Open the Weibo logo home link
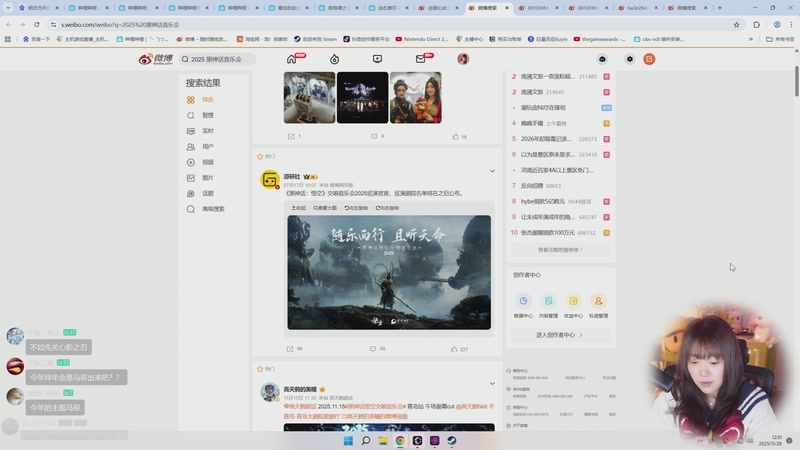 coord(156,59)
